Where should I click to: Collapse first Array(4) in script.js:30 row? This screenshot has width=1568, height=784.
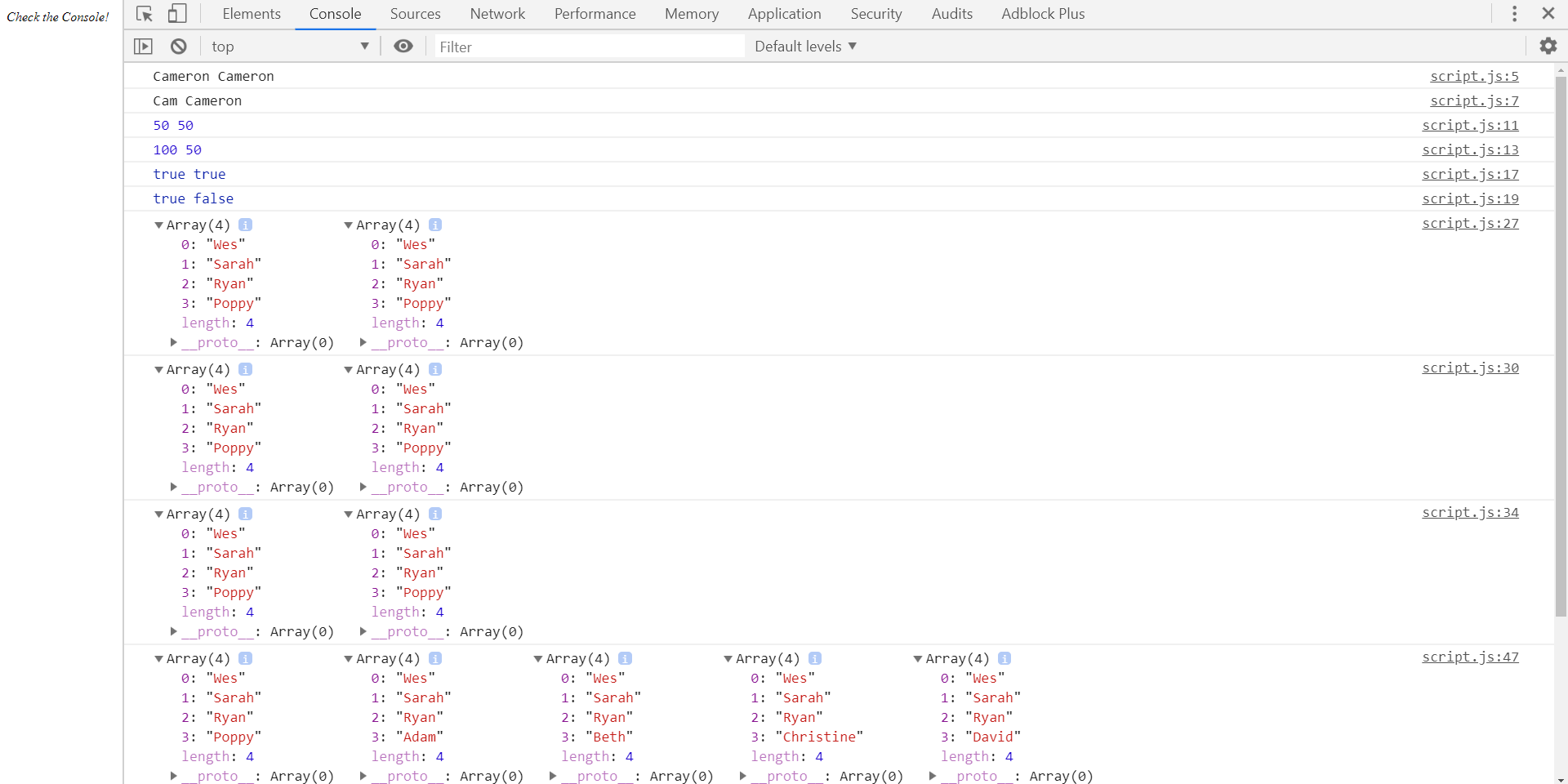[x=158, y=369]
